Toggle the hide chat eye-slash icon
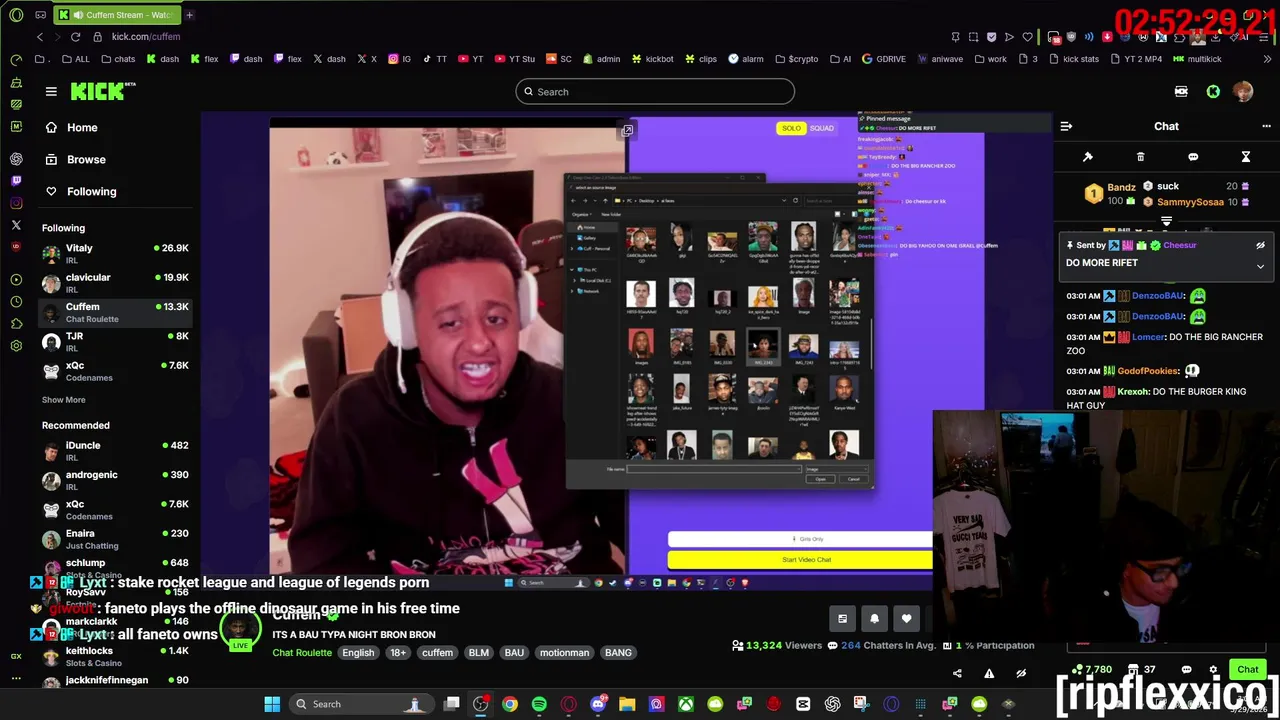This screenshot has width=1280, height=720. click(1021, 674)
